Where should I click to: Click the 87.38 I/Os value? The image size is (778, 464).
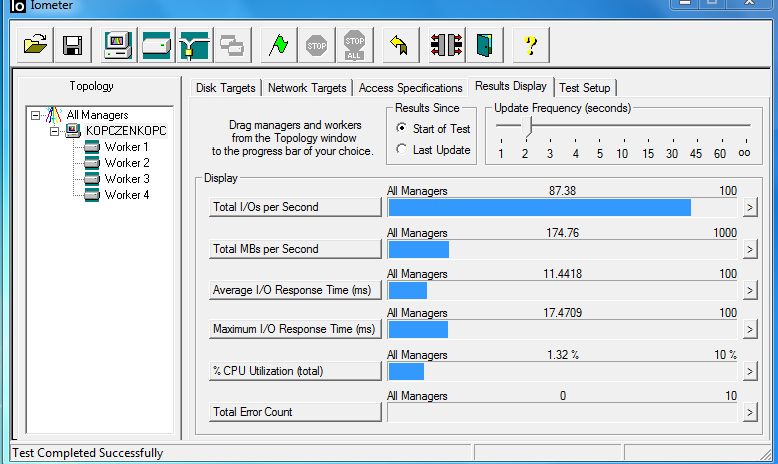point(562,191)
